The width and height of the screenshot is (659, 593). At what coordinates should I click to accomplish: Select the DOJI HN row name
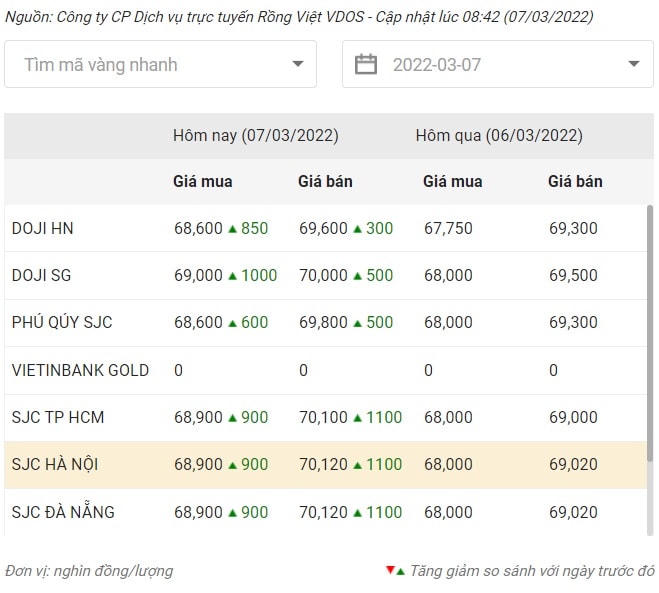click(42, 228)
